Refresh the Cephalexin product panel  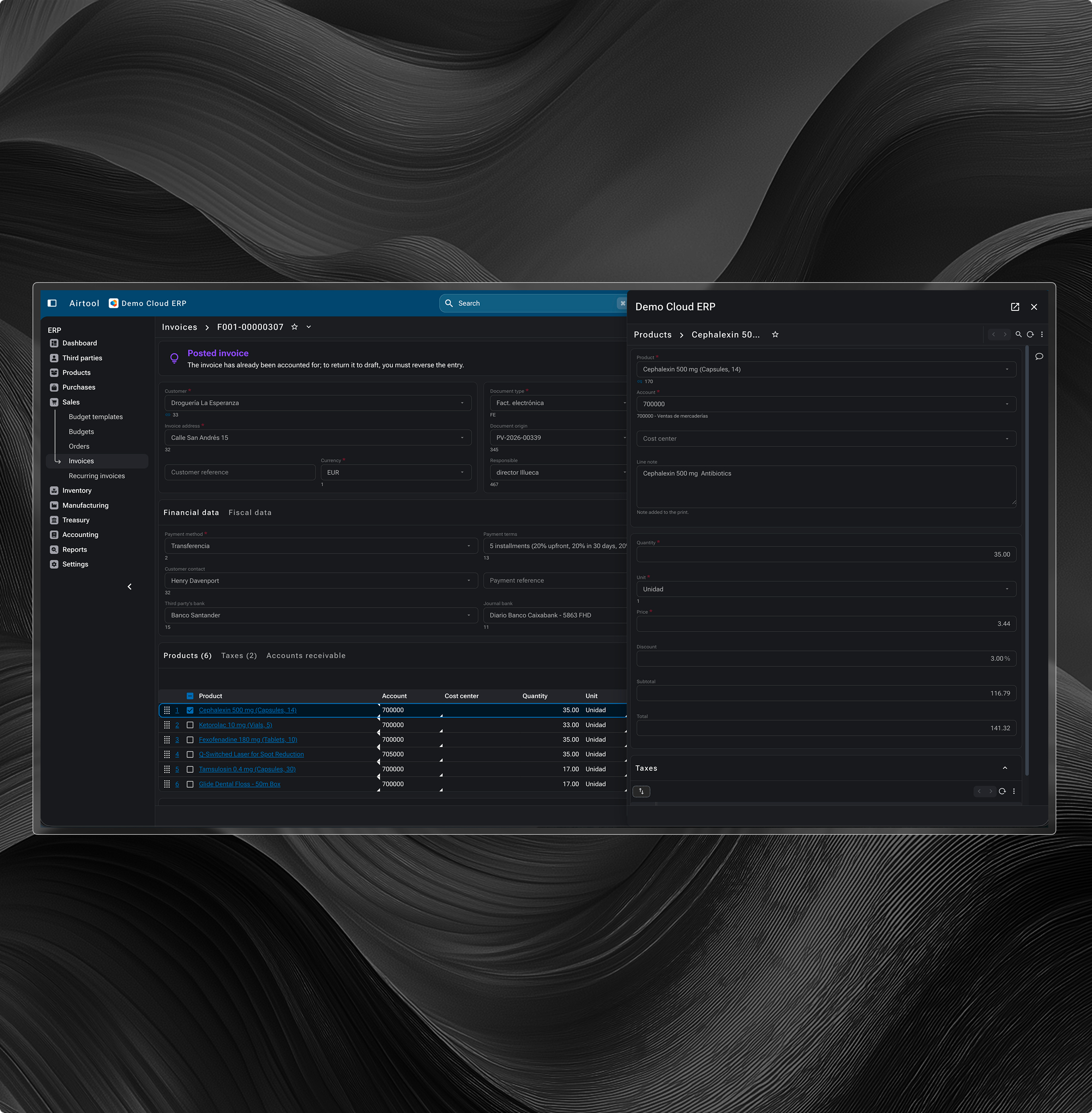point(1030,334)
